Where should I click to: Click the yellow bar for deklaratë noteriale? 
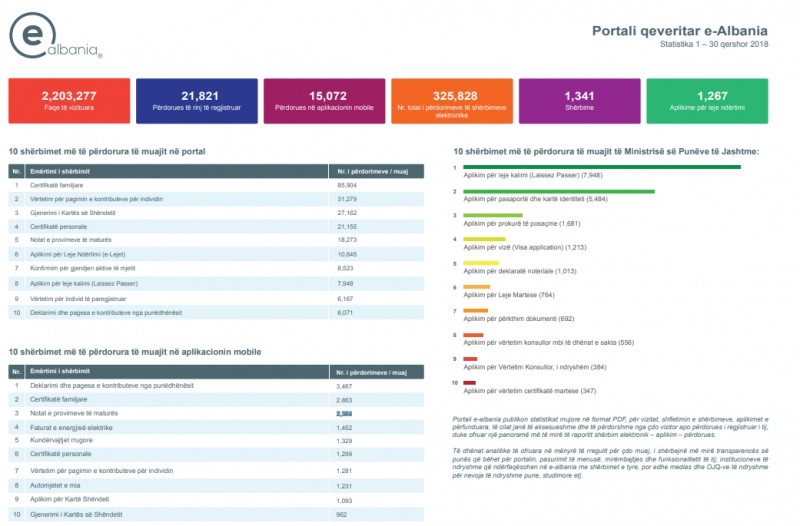[481, 263]
